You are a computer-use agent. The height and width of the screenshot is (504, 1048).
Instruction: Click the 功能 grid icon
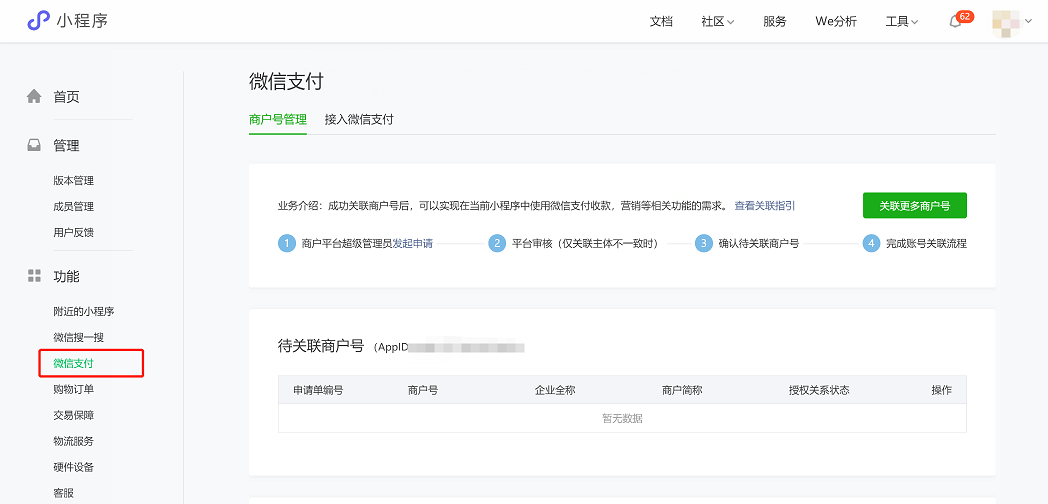33,276
